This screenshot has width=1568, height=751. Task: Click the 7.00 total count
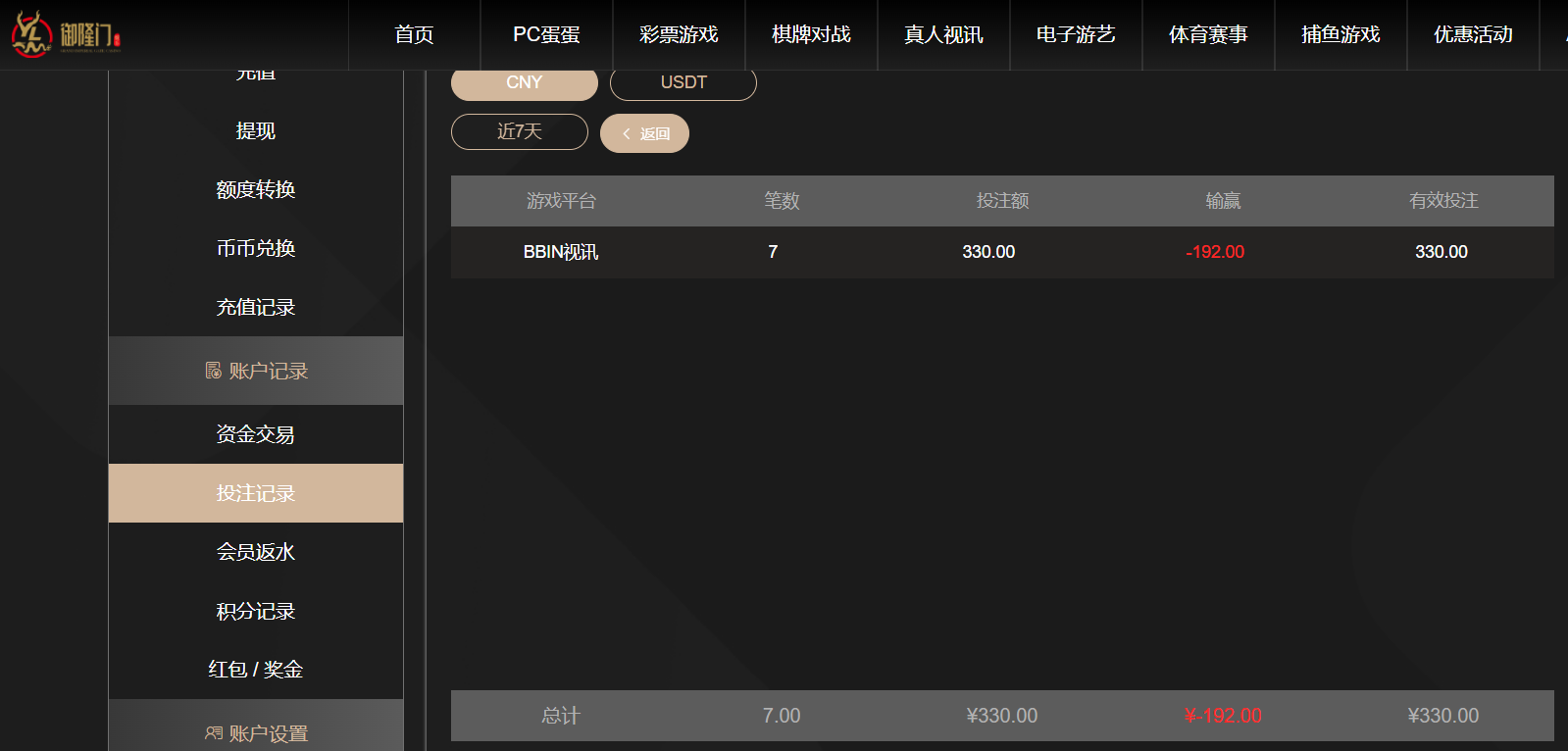[782, 716]
